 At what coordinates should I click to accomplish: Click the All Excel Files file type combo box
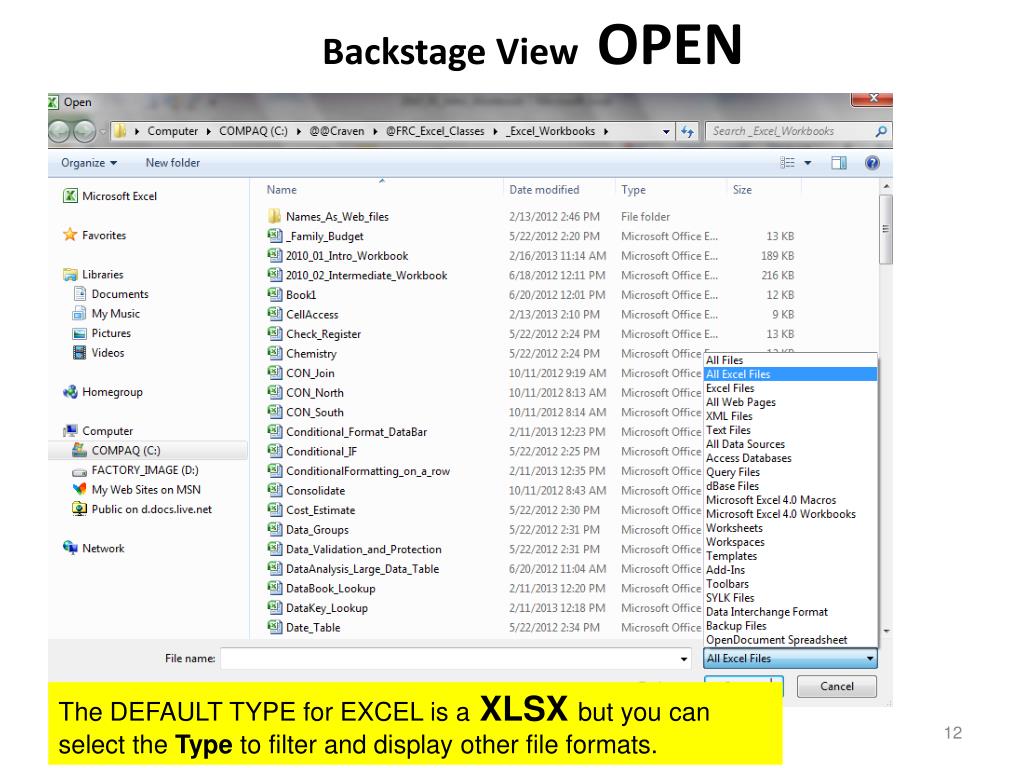tap(790, 658)
